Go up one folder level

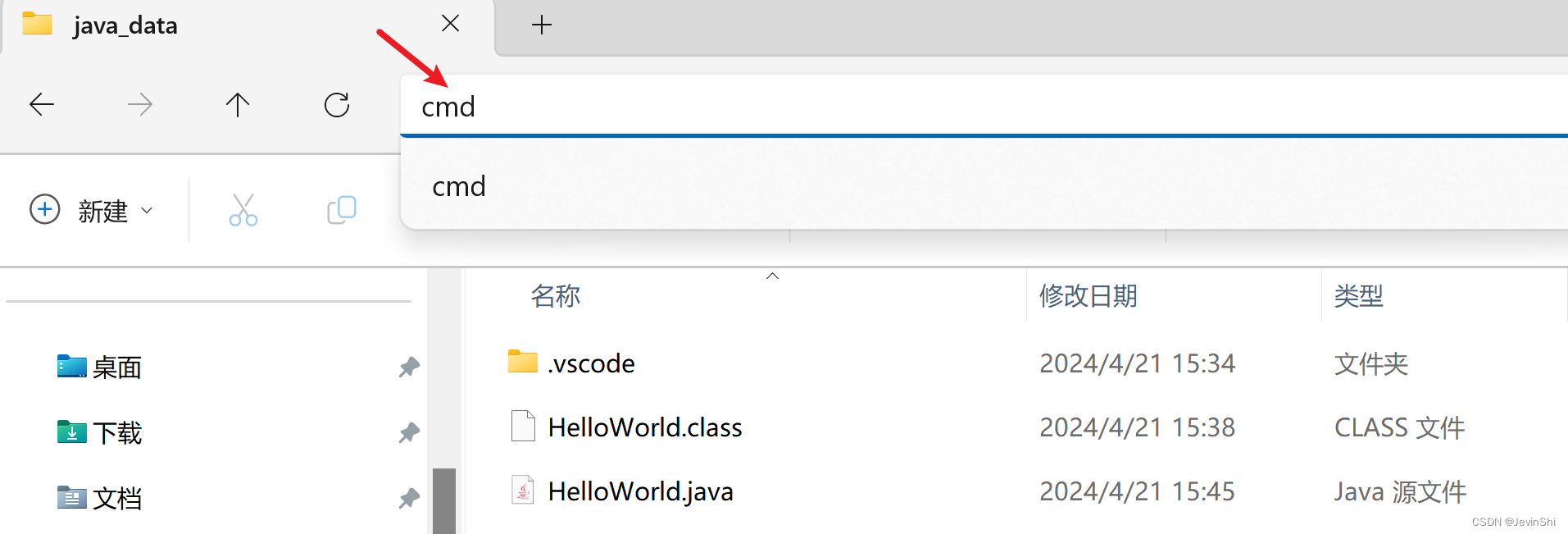tap(238, 104)
